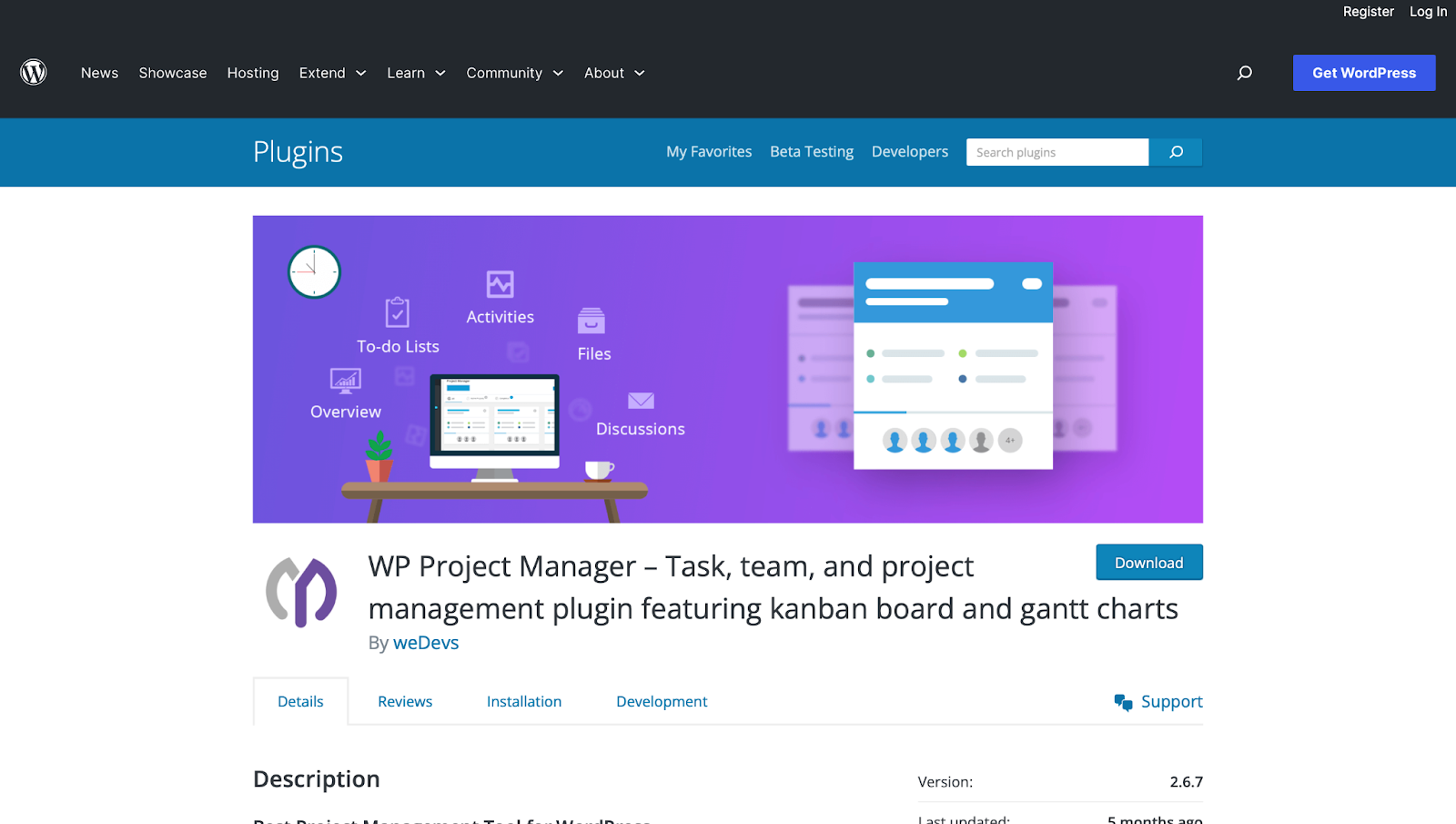Switch to the Installation tab

click(524, 701)
